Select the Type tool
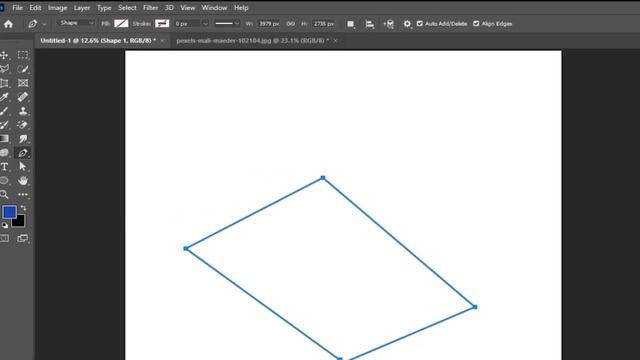The width and height of the screenshot is (640, 360). click(4, 167)
